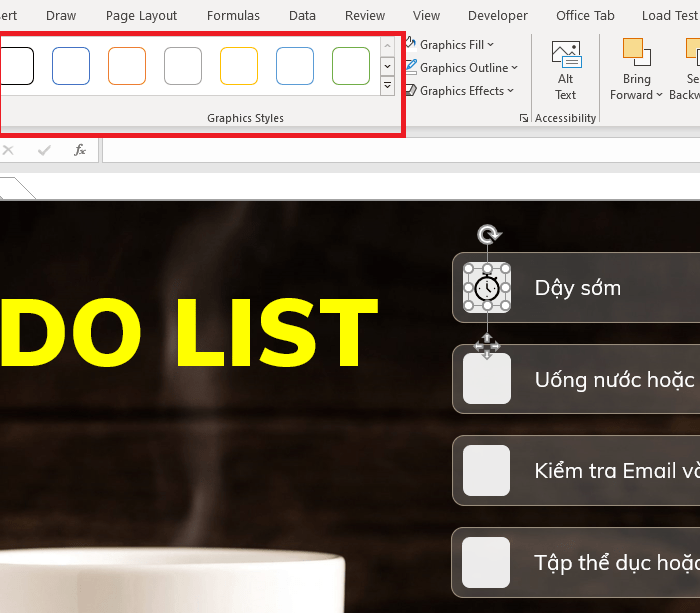Open Graphics Styles dialog launcher
Screen dimensions: 700x613
524,118
